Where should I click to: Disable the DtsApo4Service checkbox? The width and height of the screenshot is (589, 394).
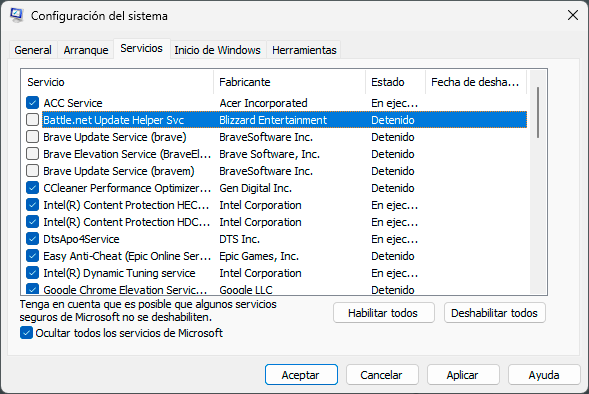click(x=32, y=239)
